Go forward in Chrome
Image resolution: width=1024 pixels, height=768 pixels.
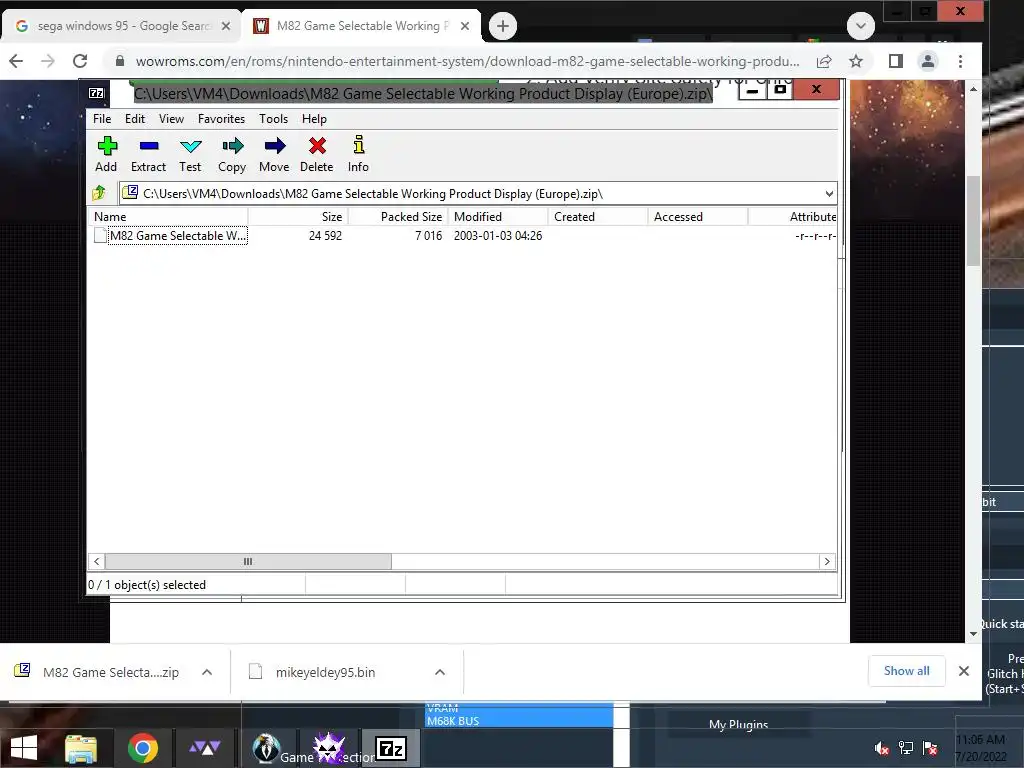48,61
